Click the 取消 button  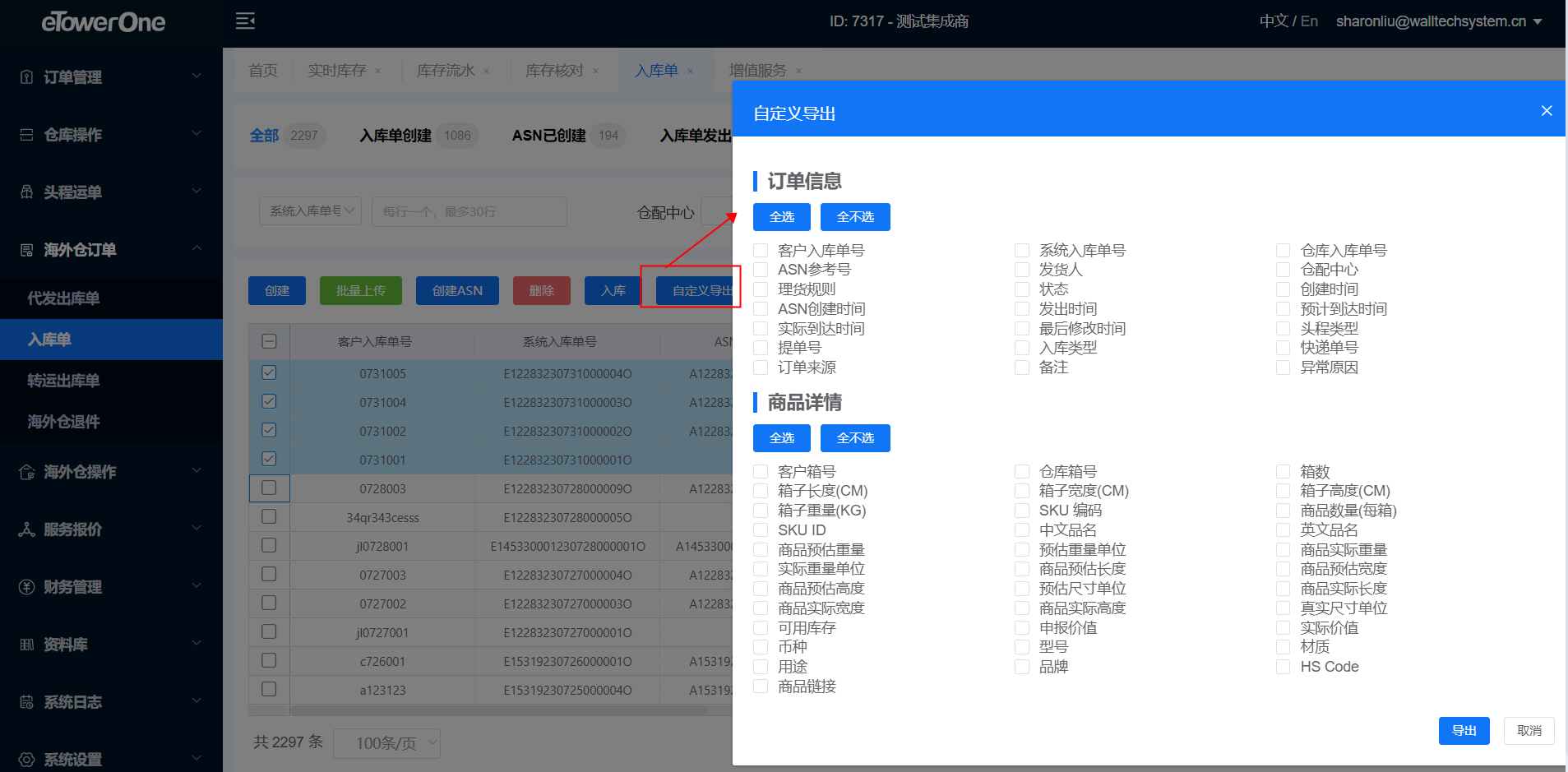(1529, 731)
